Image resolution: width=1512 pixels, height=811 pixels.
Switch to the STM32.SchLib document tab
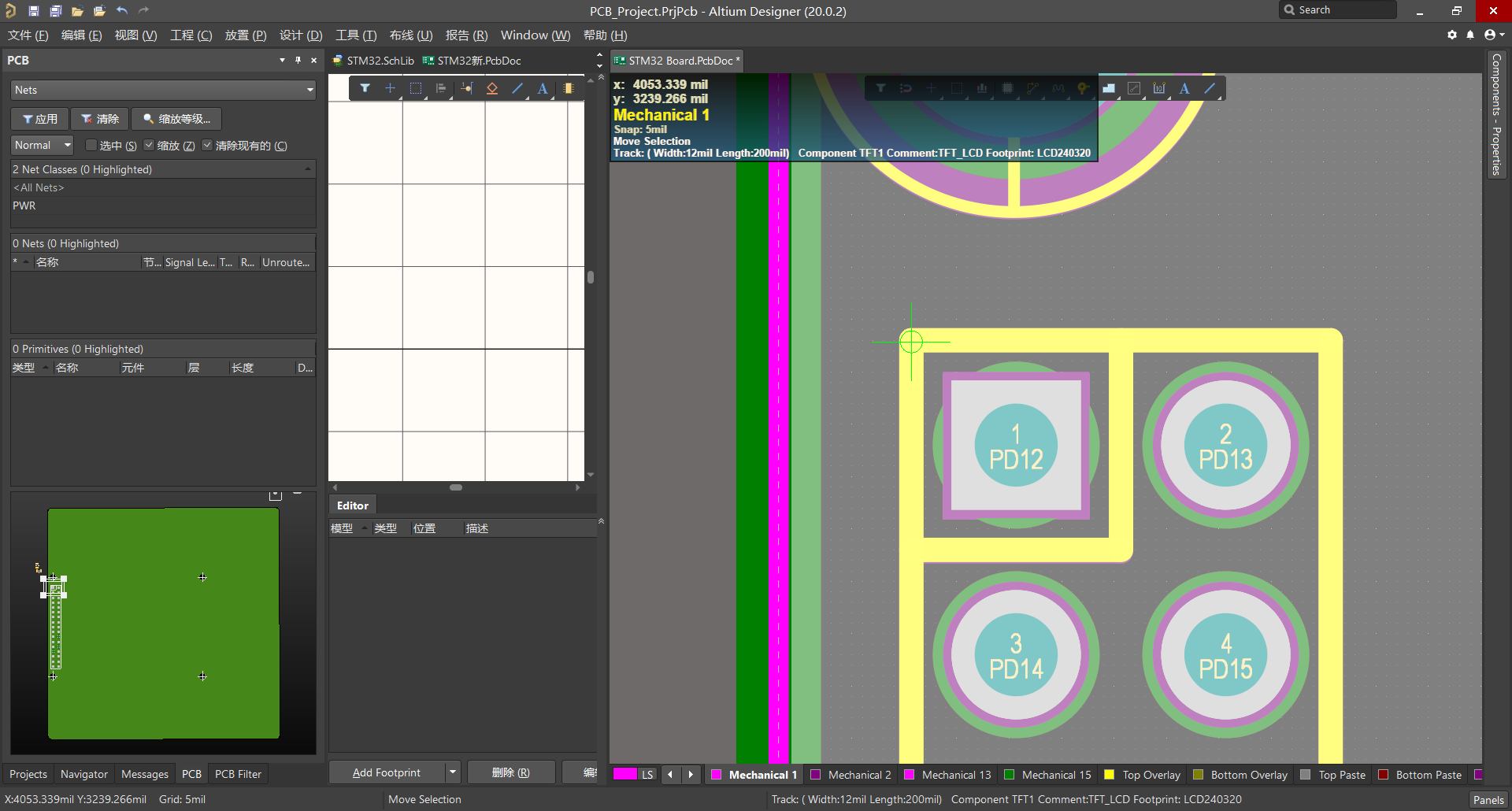[373, 61]
